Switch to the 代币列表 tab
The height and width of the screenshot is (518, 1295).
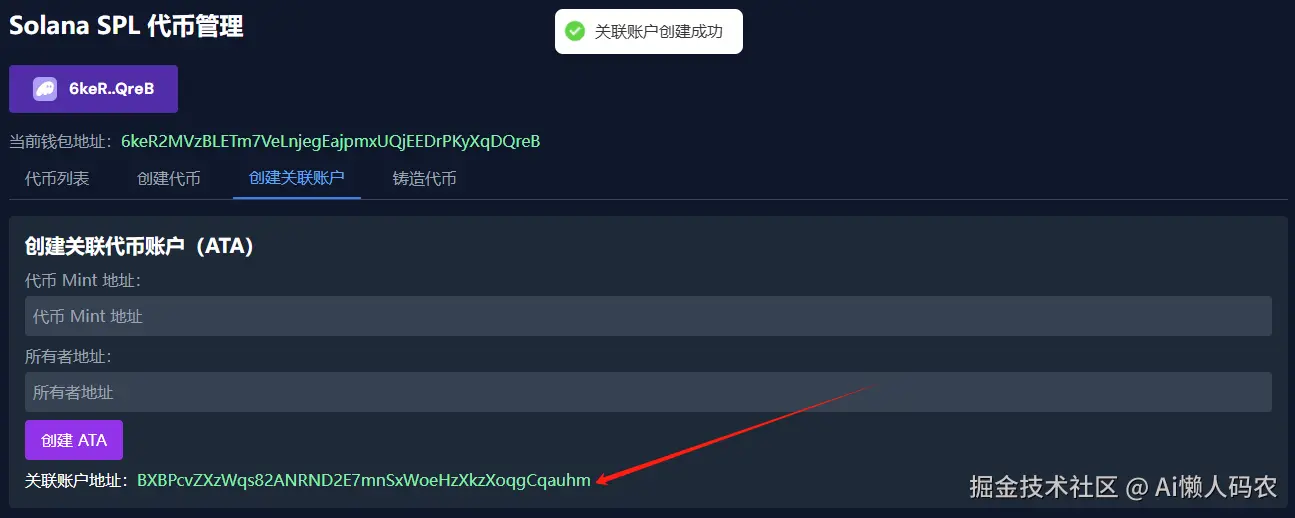pyautogui.click(x=57, y=179)
